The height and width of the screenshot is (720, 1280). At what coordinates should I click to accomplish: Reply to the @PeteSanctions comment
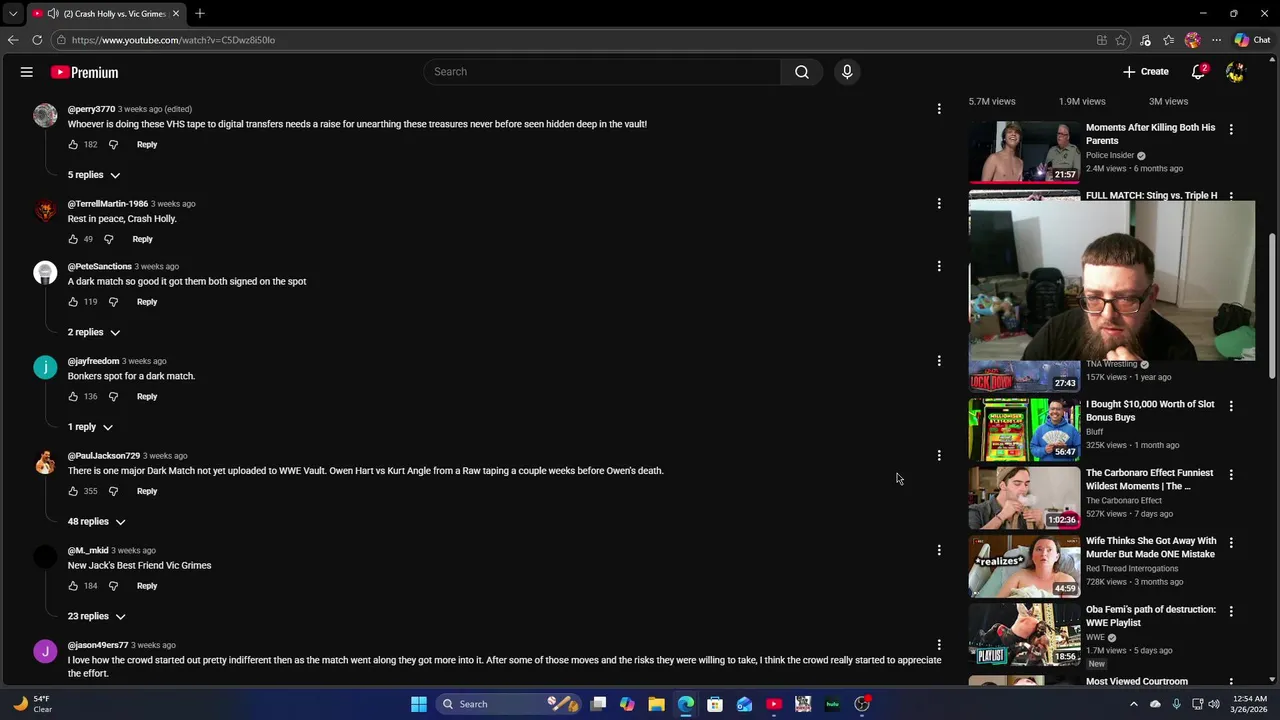coord(147,302)
